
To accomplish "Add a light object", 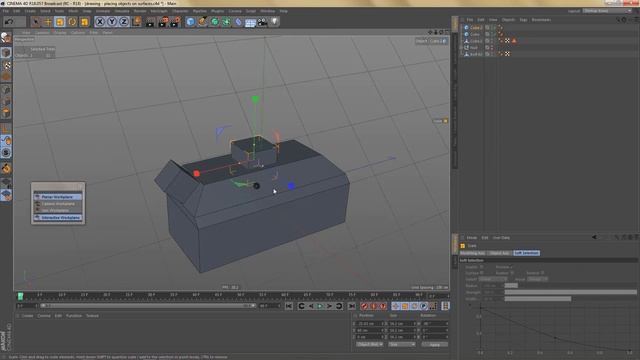I will click(275, 22).
